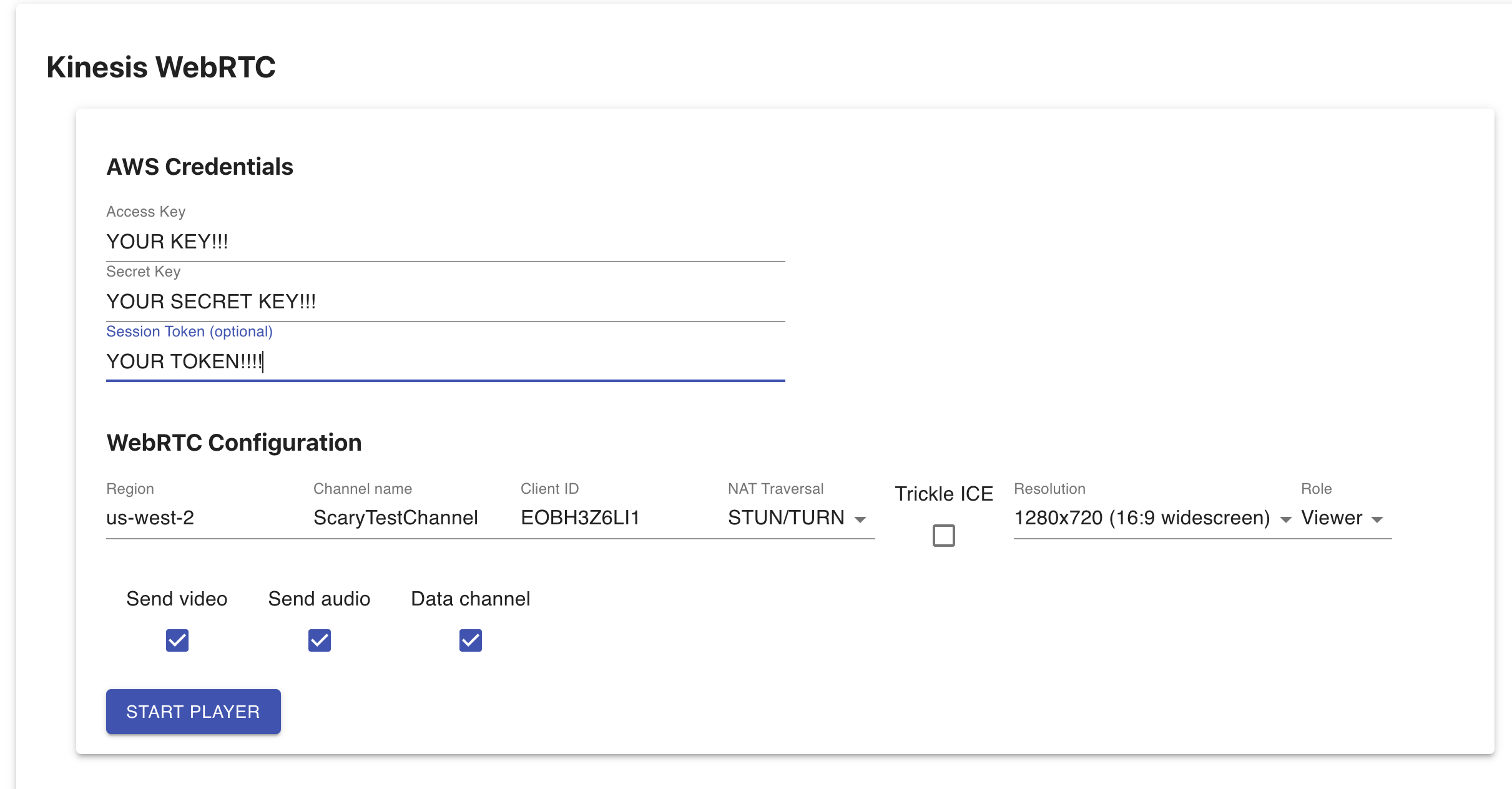Click the NAT Traversal dropdown arrow
The height and width of the screenshot is (789, 1512).
(x=860, y=519)
